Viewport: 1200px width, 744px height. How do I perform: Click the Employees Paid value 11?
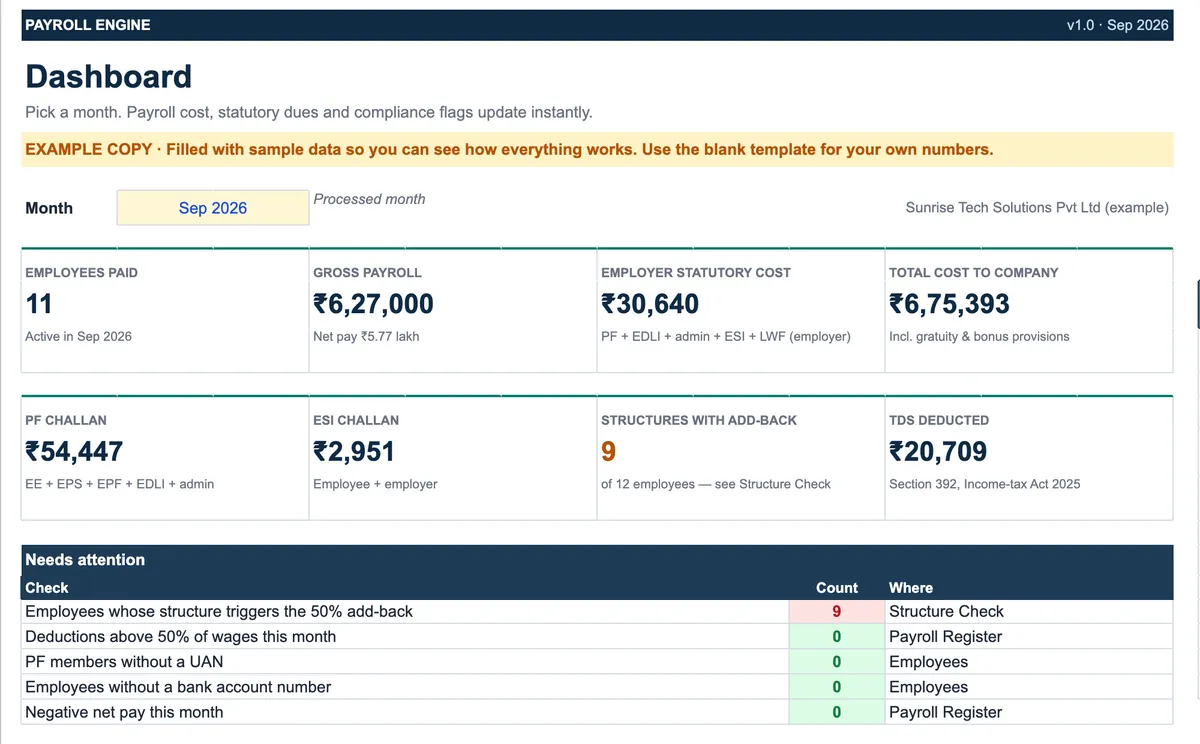pos(39,304)
